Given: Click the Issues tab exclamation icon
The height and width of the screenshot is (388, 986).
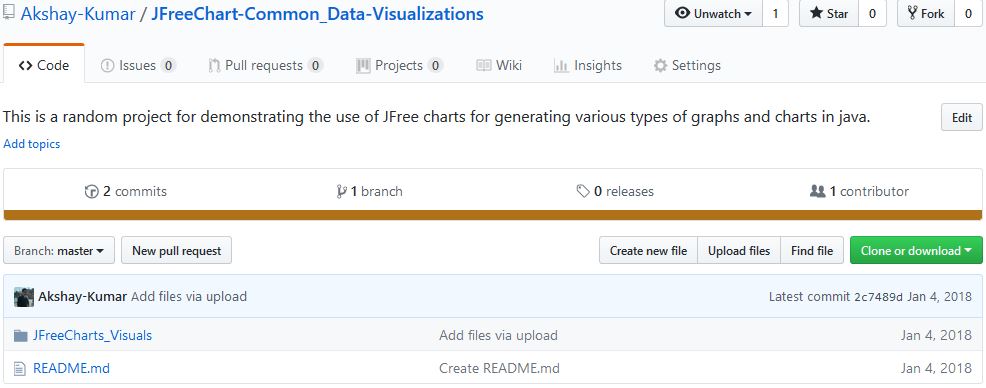Looking at the screenshot, I should 108,65.
